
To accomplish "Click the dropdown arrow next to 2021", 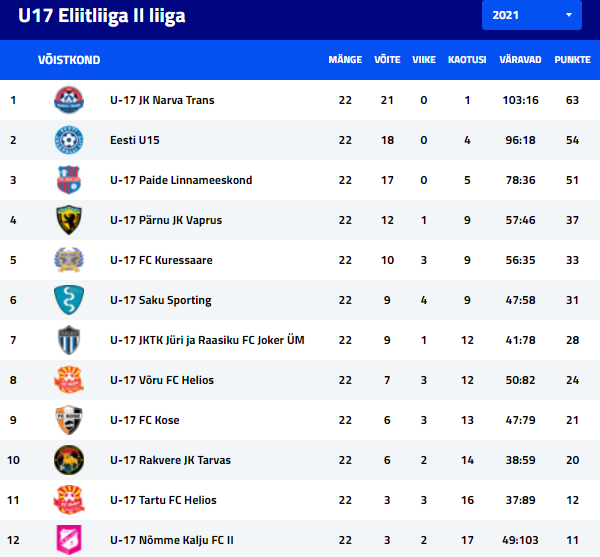I will [569, 15].
